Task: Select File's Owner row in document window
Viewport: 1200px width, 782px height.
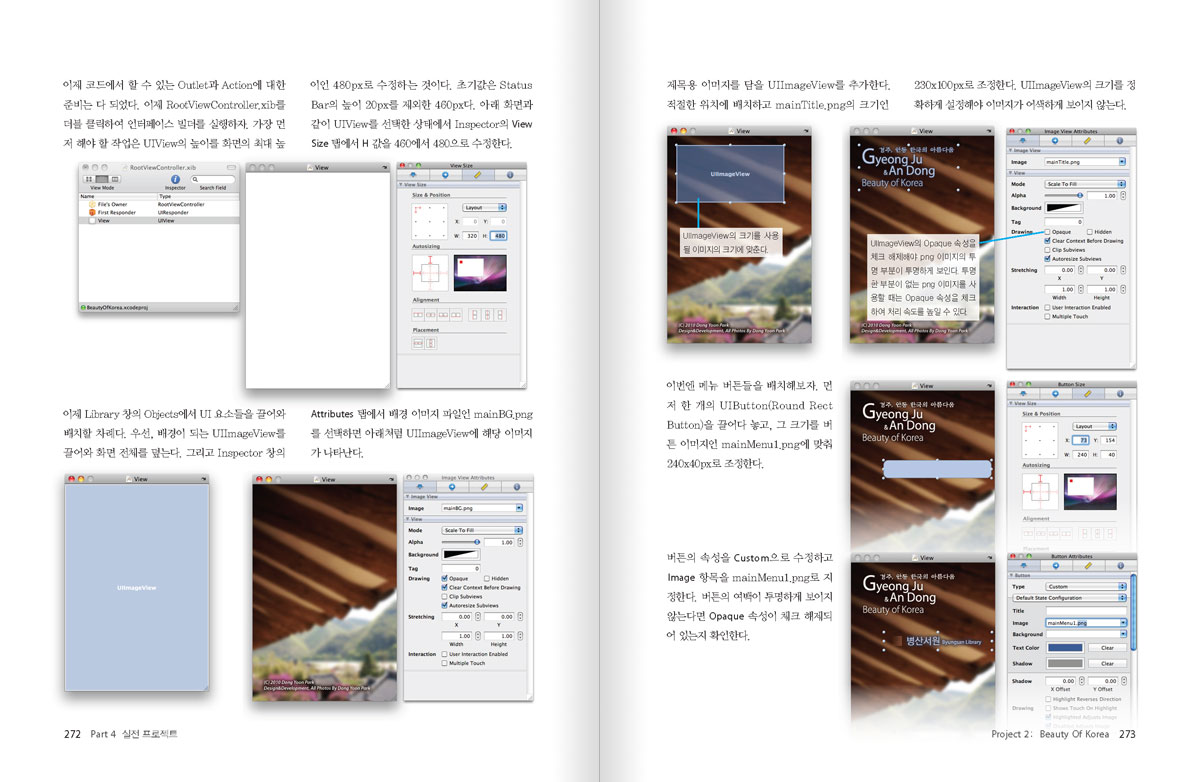Action: (x=112, y=204)
